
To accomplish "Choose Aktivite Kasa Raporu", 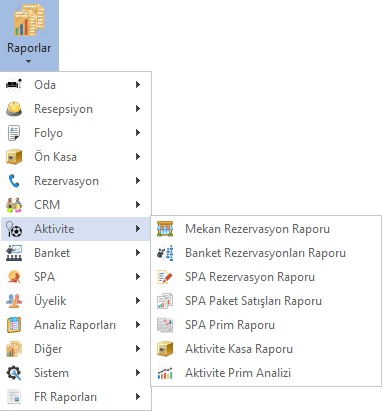I will [x=266, y=349].
